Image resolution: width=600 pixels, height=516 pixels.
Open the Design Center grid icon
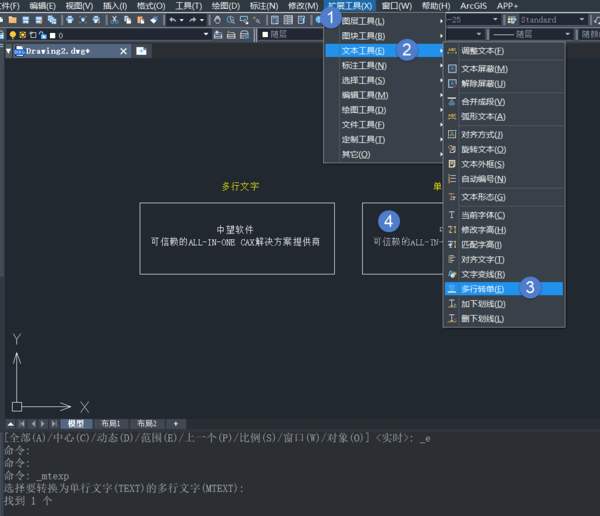(x=288, y=20)
